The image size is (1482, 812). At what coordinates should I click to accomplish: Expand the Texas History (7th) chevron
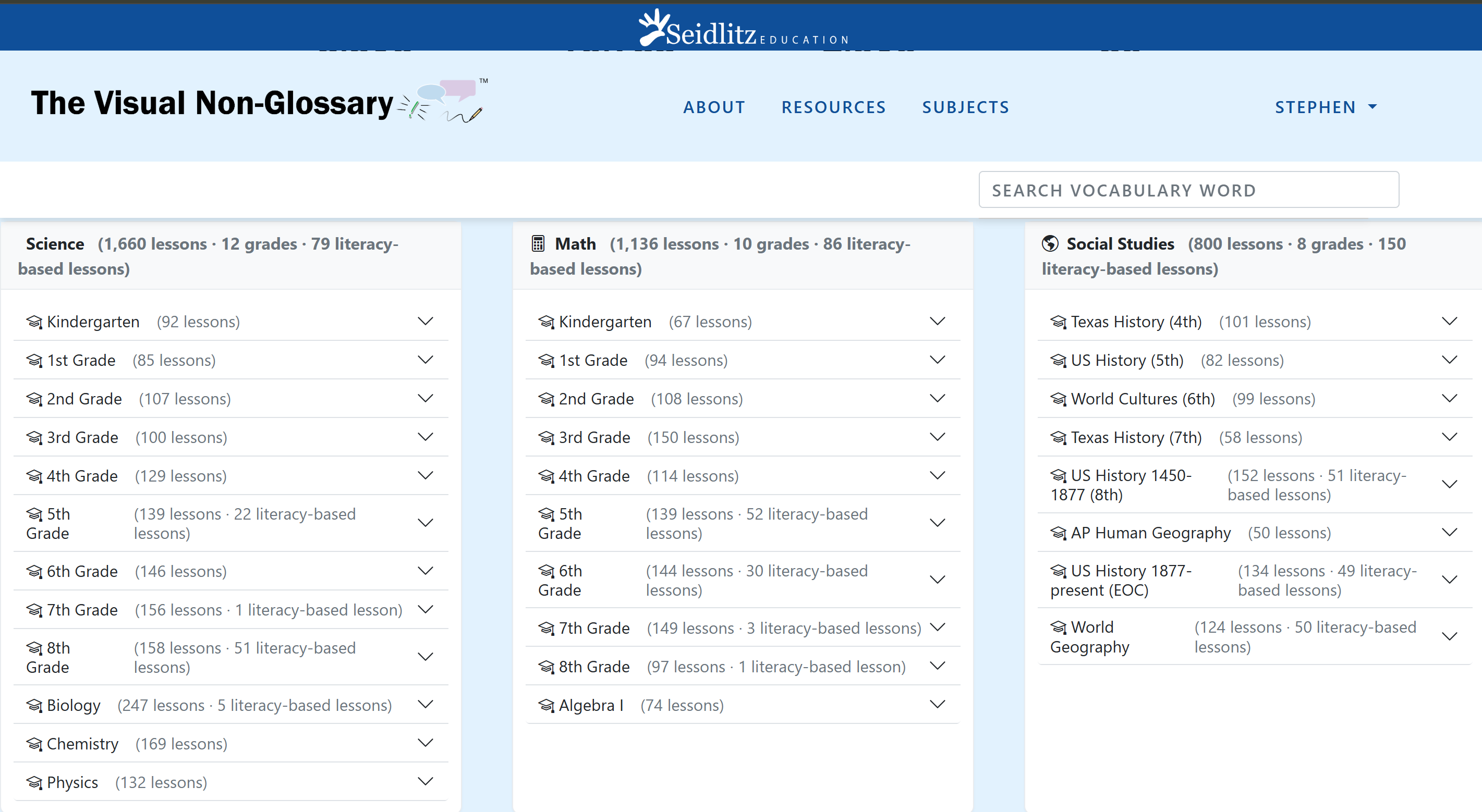1449,437
